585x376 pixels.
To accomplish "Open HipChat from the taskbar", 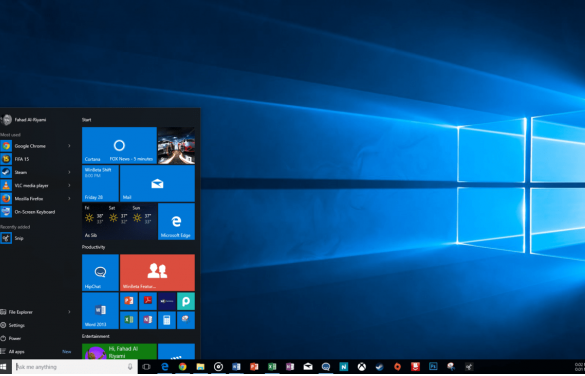I will [326, 367].
